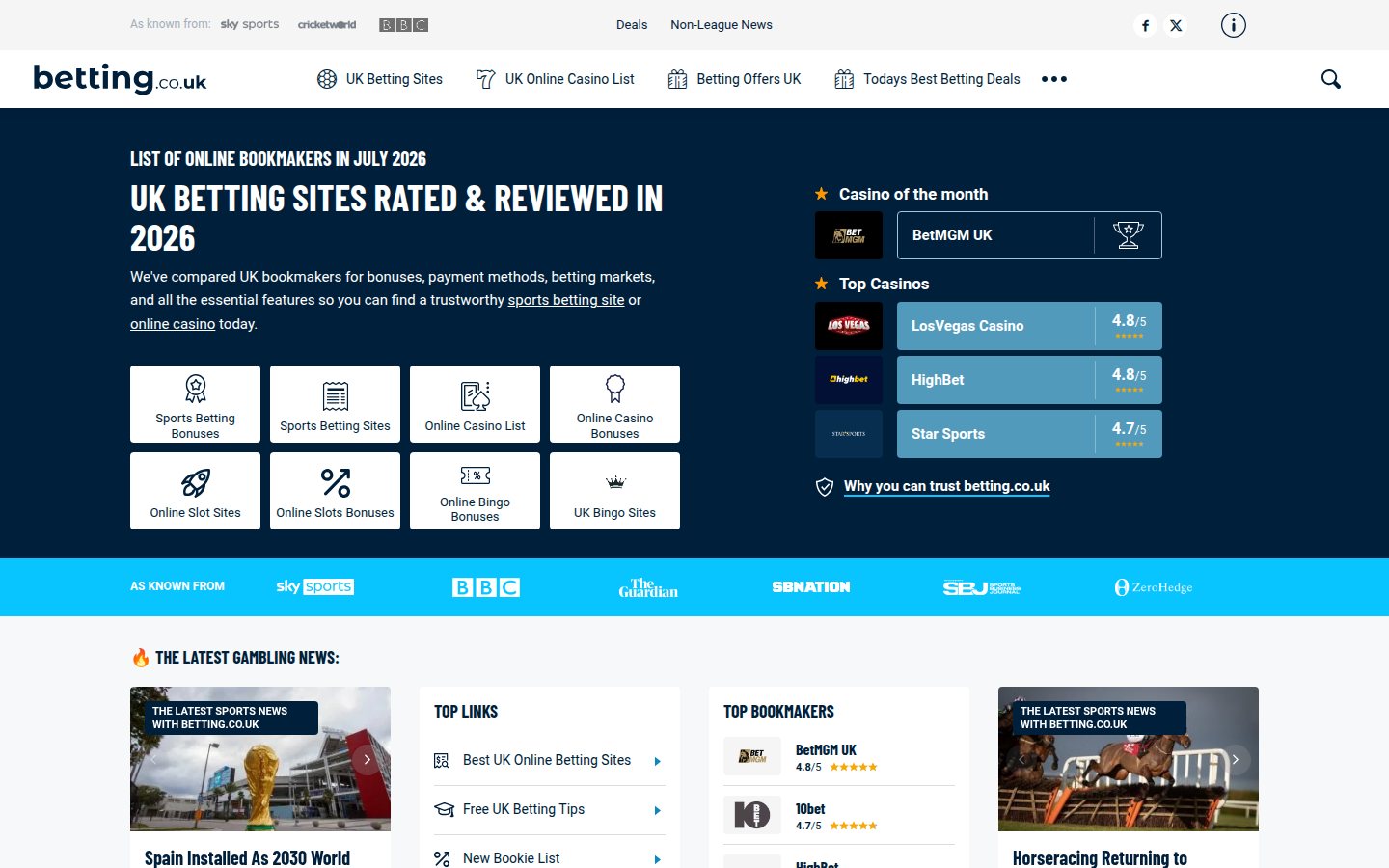
Task: Open UK Online Casino List nav item
Action: pos(556,79)
